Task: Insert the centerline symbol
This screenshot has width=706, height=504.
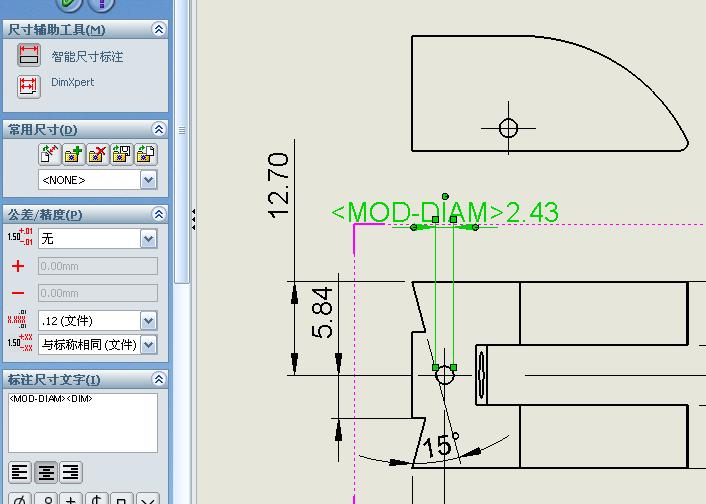Action: [97, 499]
